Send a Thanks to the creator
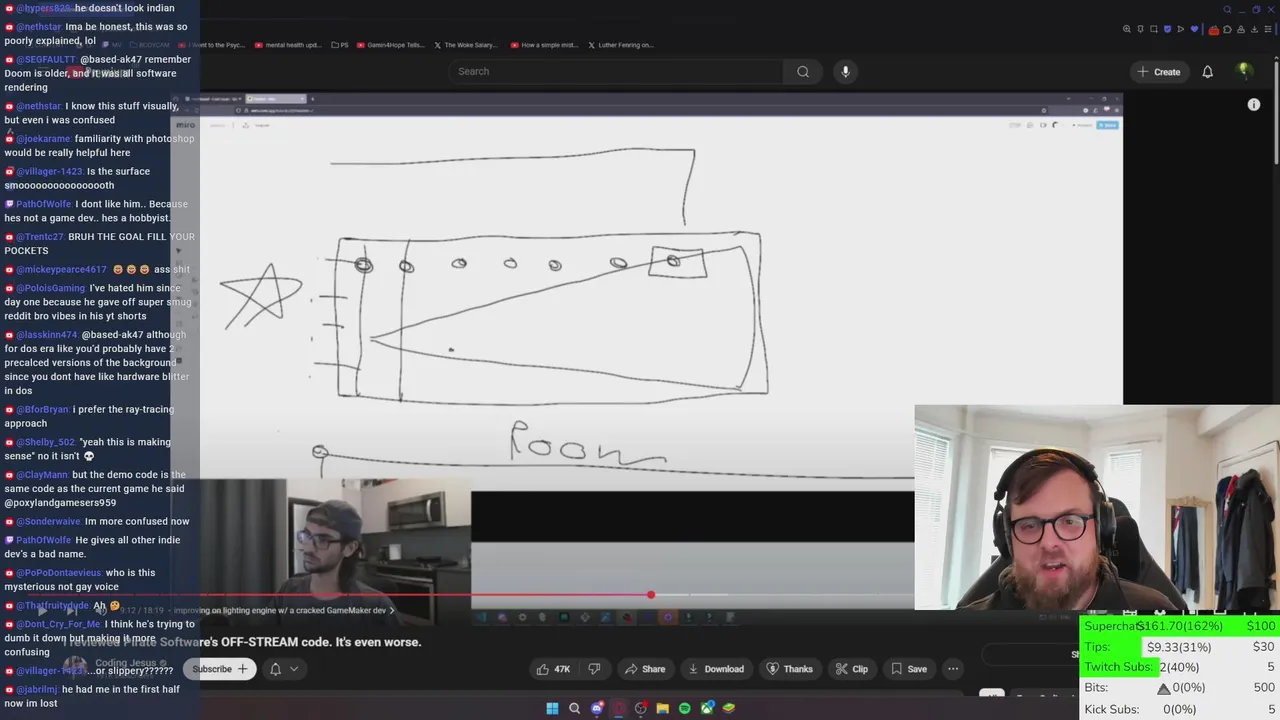 pos(789,669)
